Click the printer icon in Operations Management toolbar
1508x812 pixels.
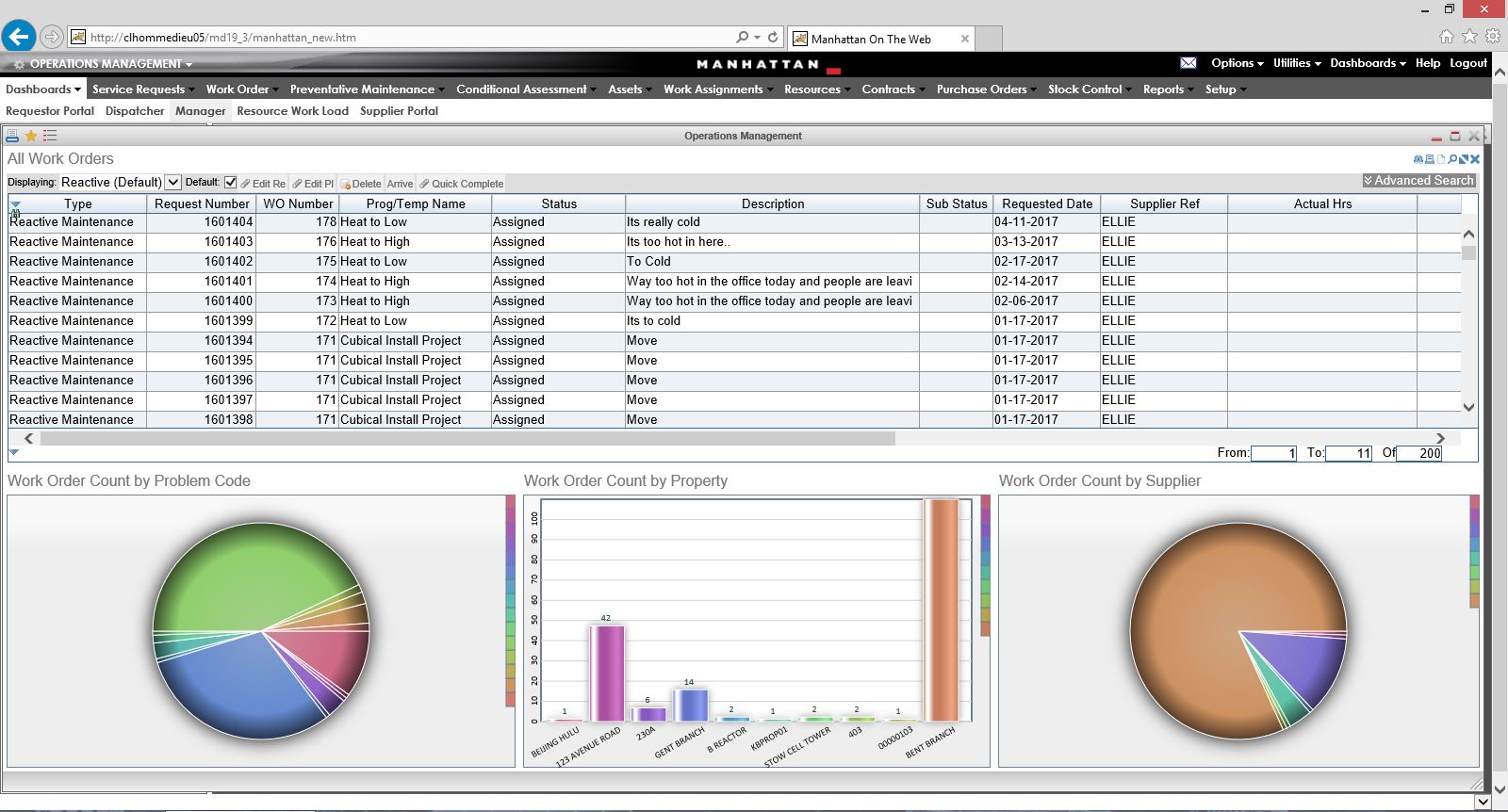click(12, 136)
